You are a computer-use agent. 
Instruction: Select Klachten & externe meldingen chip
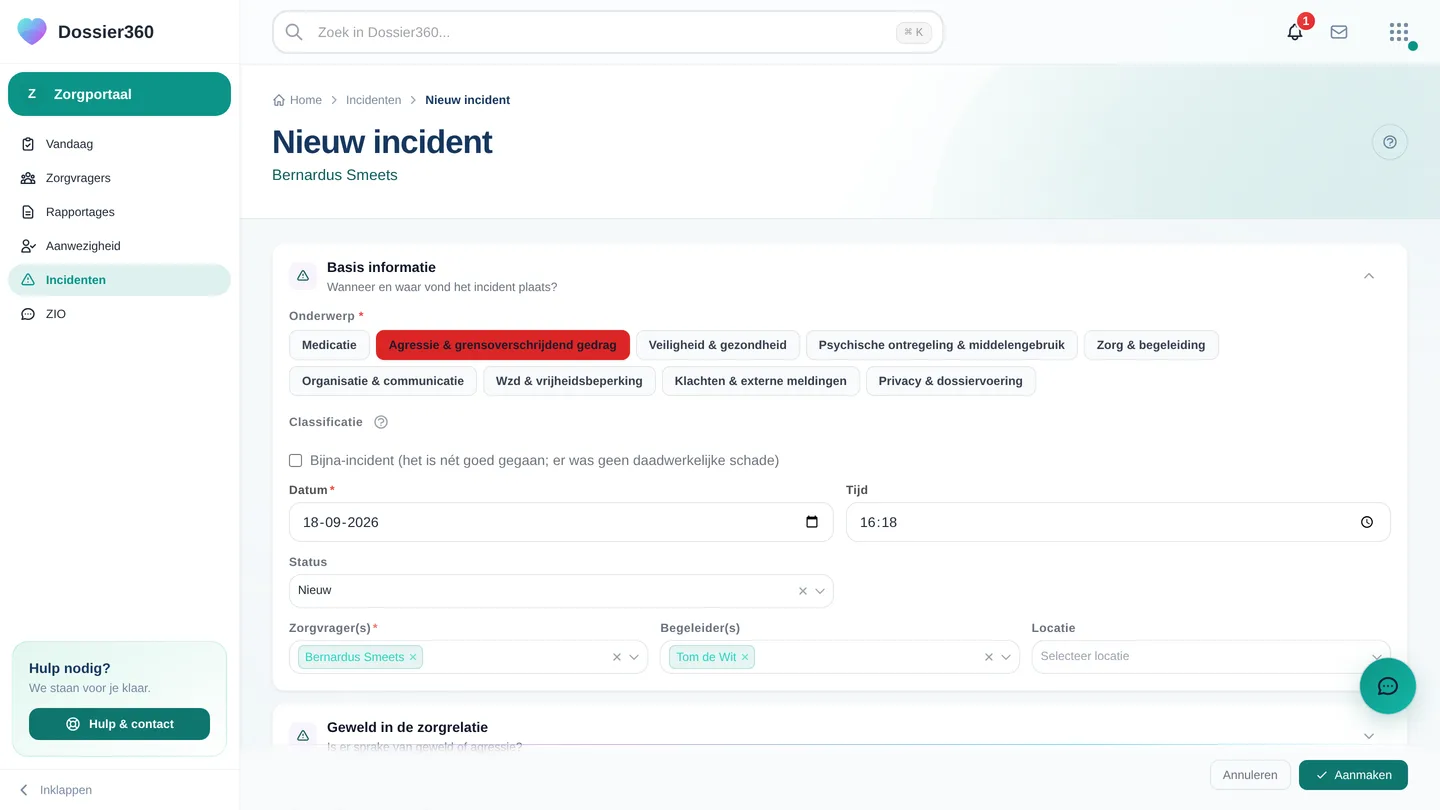pos(761,381)
